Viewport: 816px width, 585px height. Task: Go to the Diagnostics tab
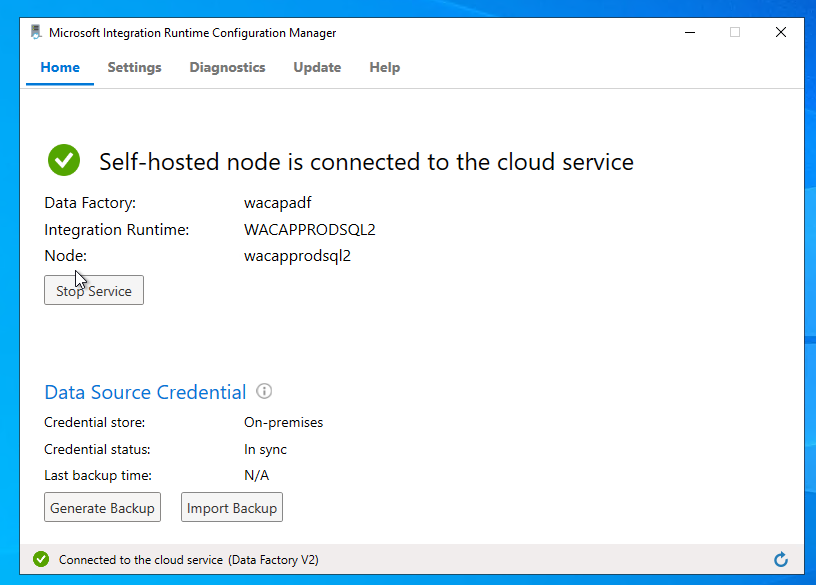227,67
